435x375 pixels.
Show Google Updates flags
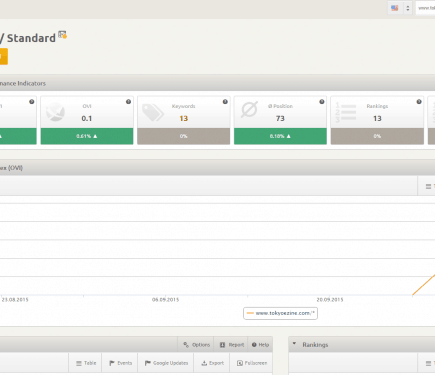(166, 363)
